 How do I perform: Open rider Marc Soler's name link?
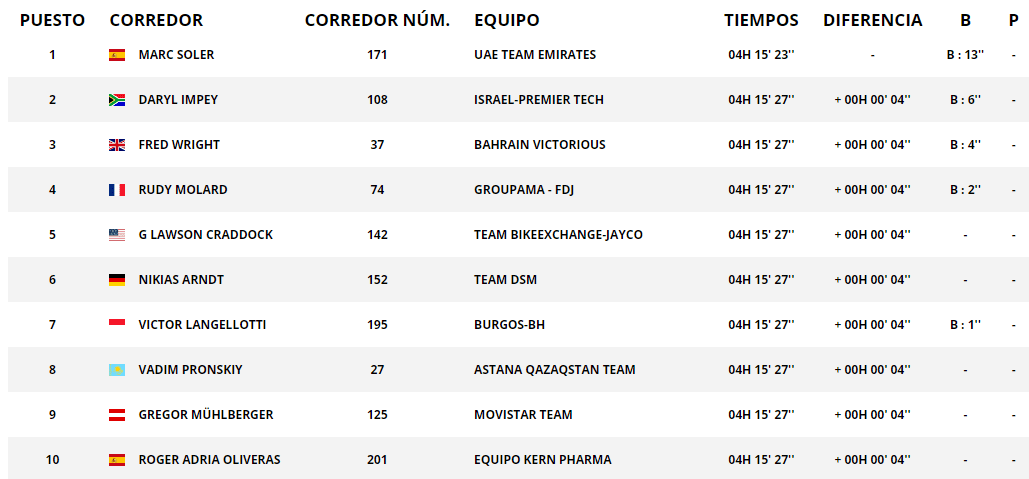176,55
